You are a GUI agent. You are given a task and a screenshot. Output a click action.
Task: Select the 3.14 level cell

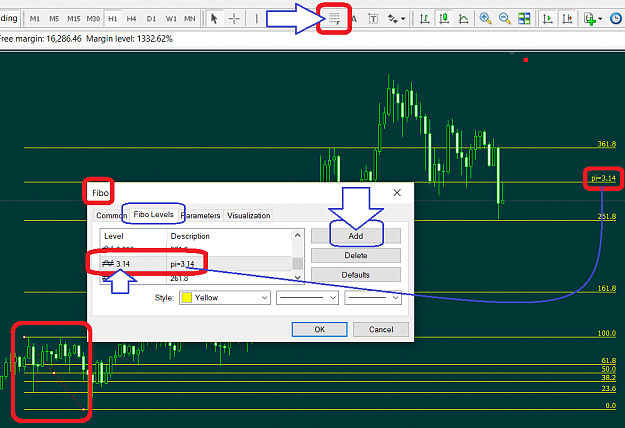[x=134, y=264]
